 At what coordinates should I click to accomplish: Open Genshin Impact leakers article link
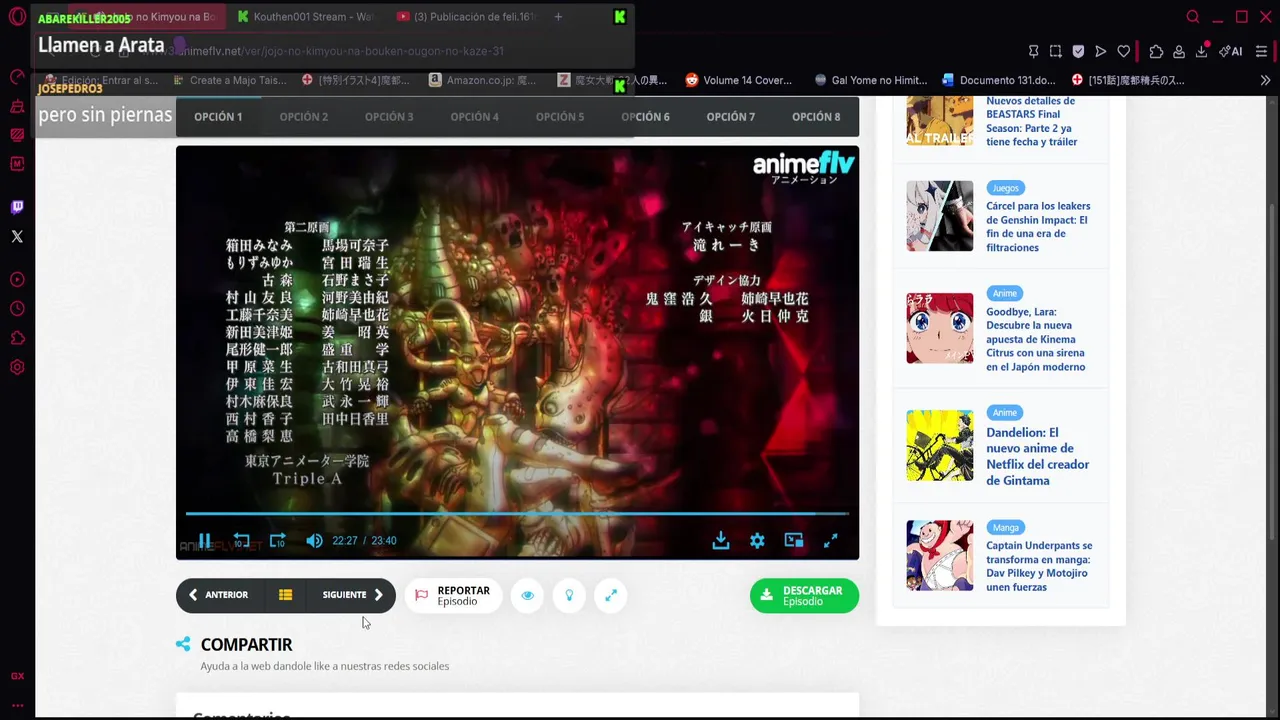point(1038,227)
